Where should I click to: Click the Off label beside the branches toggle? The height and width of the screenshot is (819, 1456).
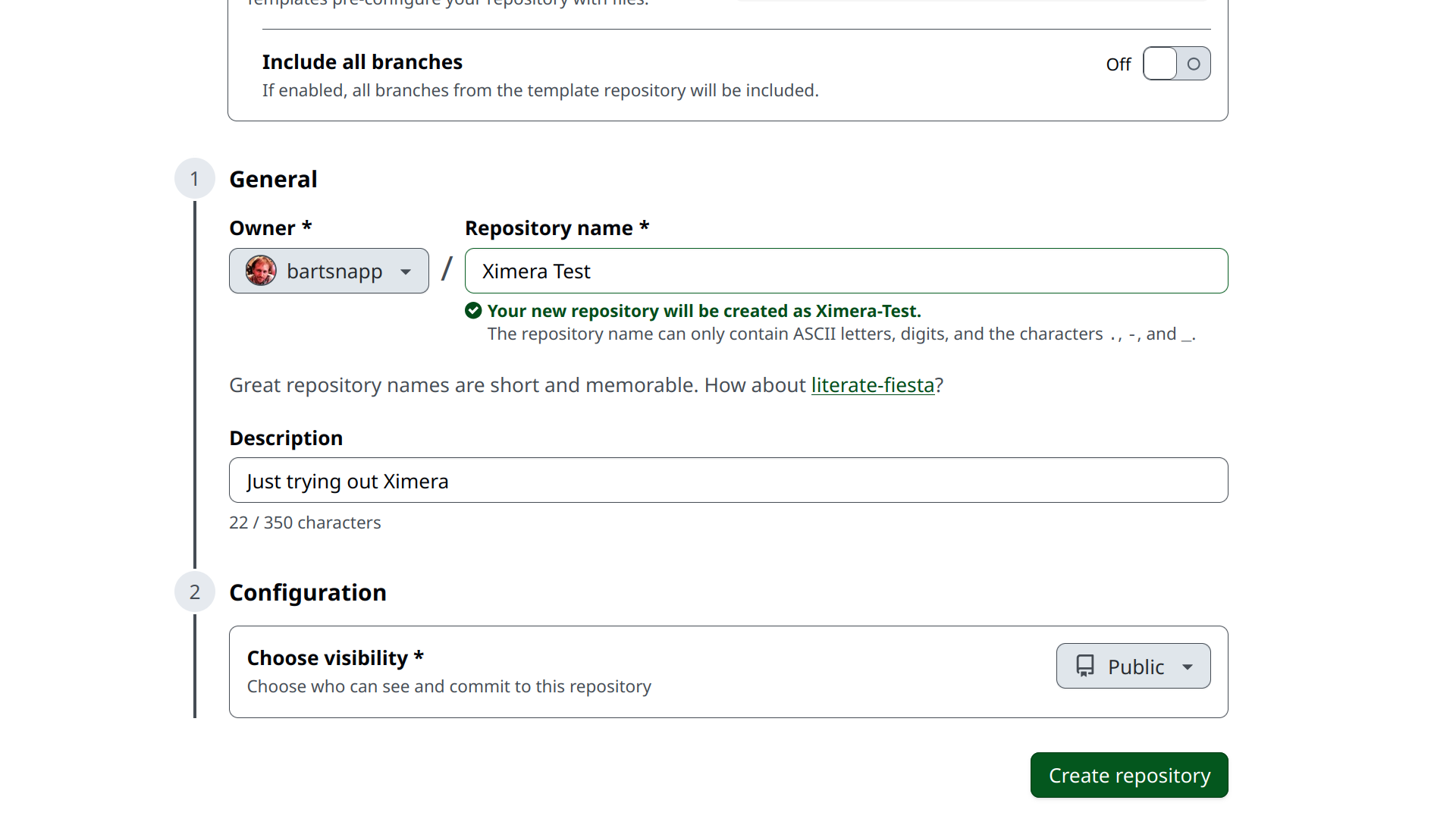1118,64
